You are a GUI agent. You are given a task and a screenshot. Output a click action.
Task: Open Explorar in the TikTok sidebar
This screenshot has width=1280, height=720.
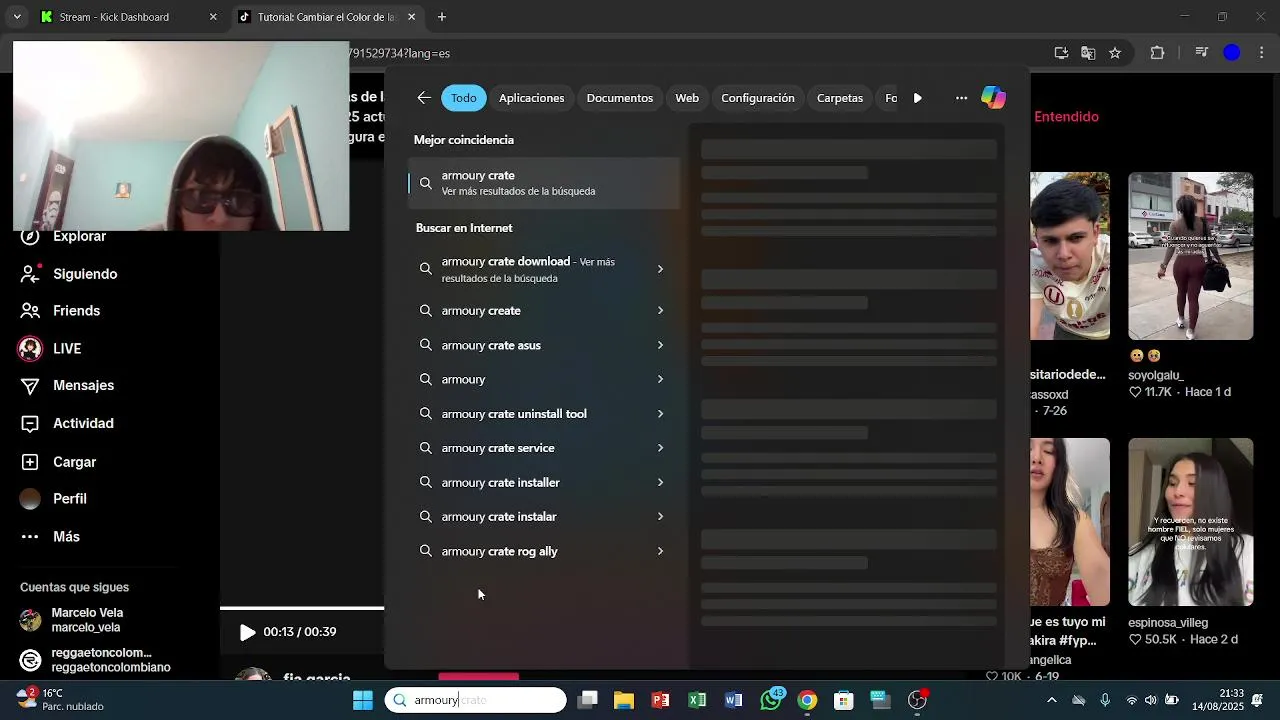[x=79, y=236]
